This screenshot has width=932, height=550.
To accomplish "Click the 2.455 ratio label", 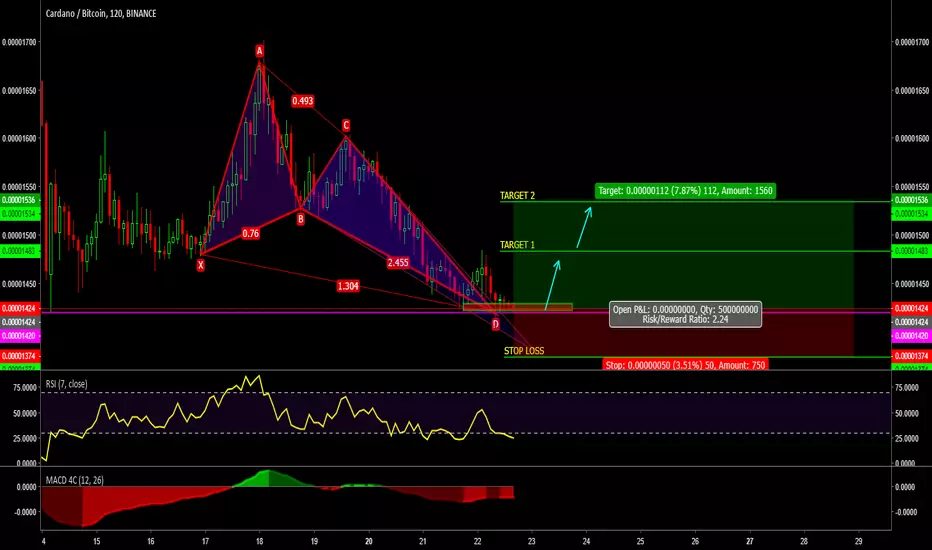I will [398, 263].
